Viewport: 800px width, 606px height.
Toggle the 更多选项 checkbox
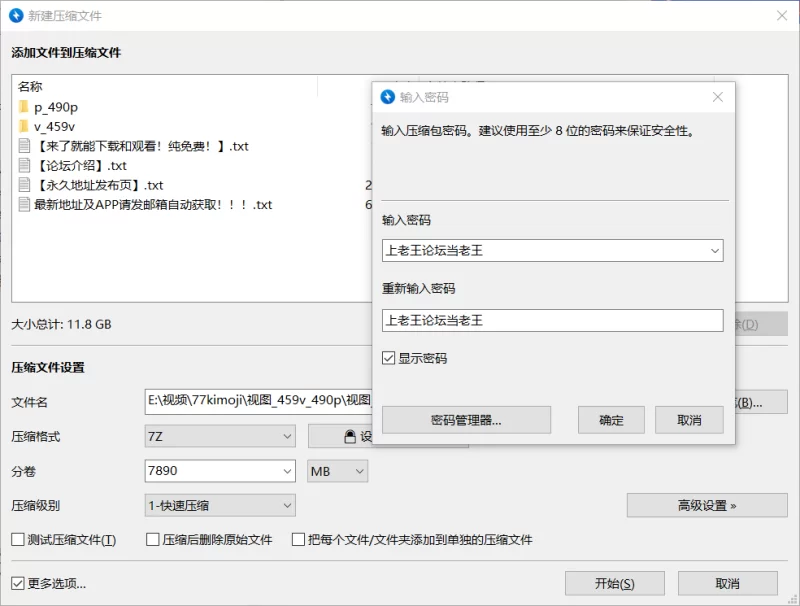pyautogui.click(x=18, y=583)
